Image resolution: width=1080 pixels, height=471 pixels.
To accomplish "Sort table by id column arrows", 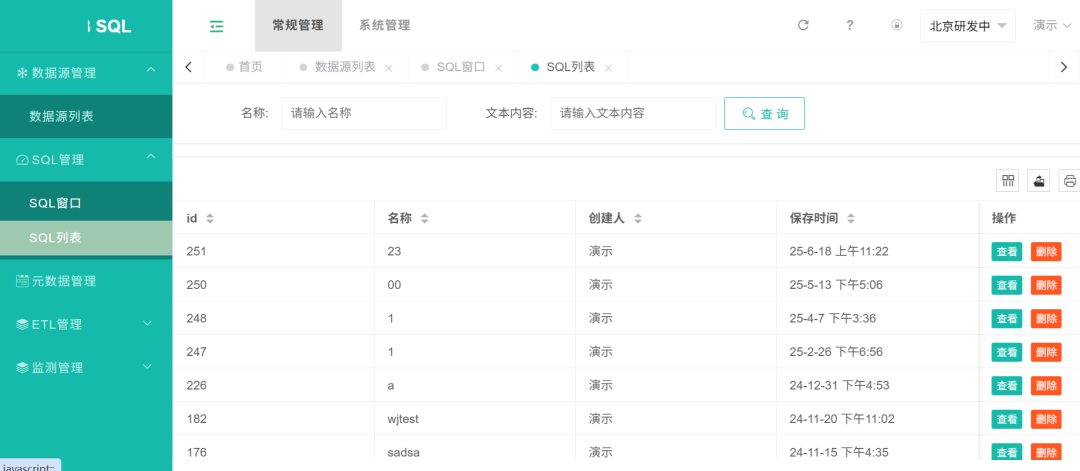I will click(210, 218).
